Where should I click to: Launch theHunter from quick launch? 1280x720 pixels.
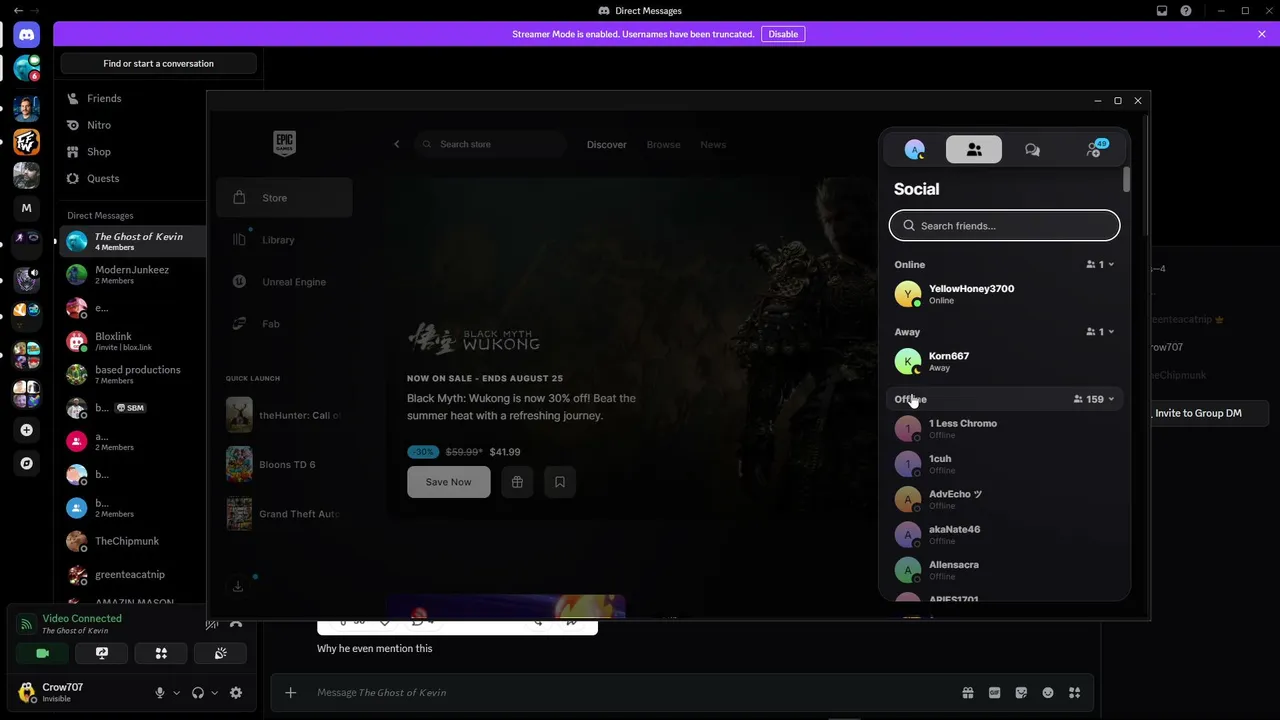(284, 415)
